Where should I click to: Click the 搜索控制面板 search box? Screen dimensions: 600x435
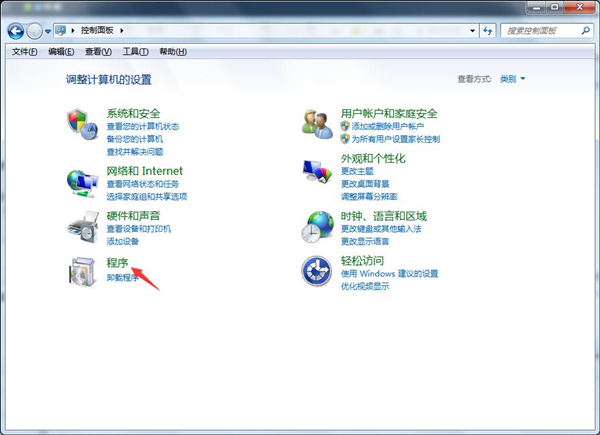[540, 31]
